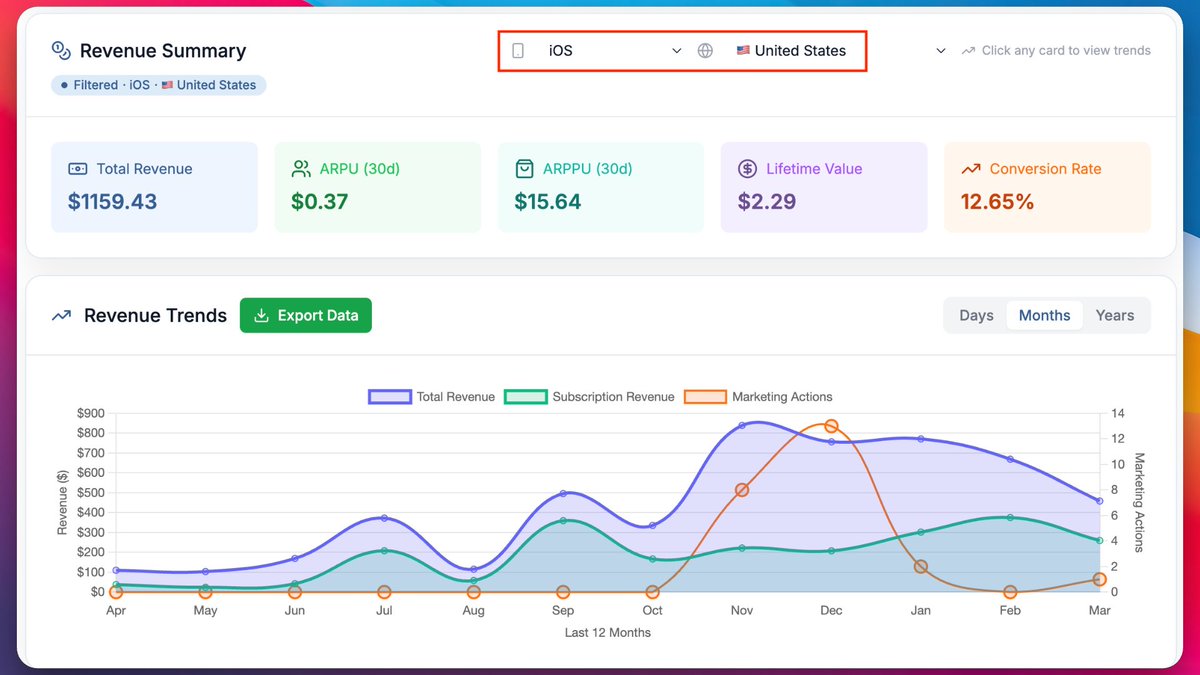Click the Lifetime Value dollar icon
Screen dimensions: 1200x675
click(x=747, y=169)
